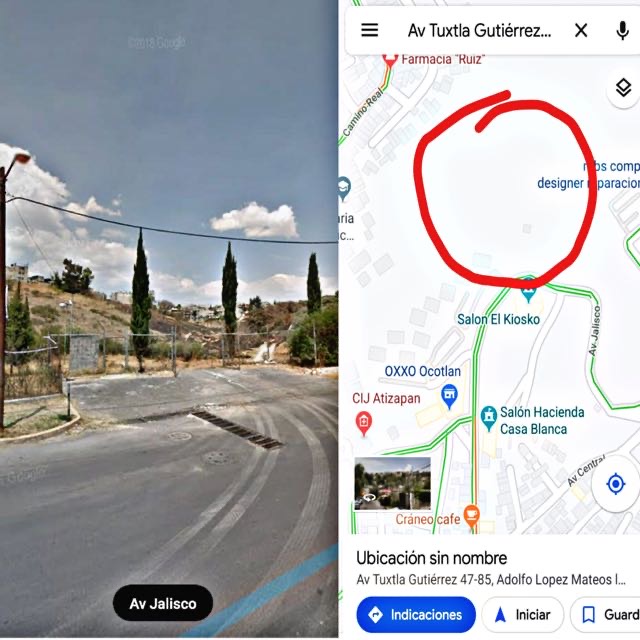Tap the Salón Hacienda Casa Blanca marker
Screen dimensions: 640x640
click(x=488, y=418)
